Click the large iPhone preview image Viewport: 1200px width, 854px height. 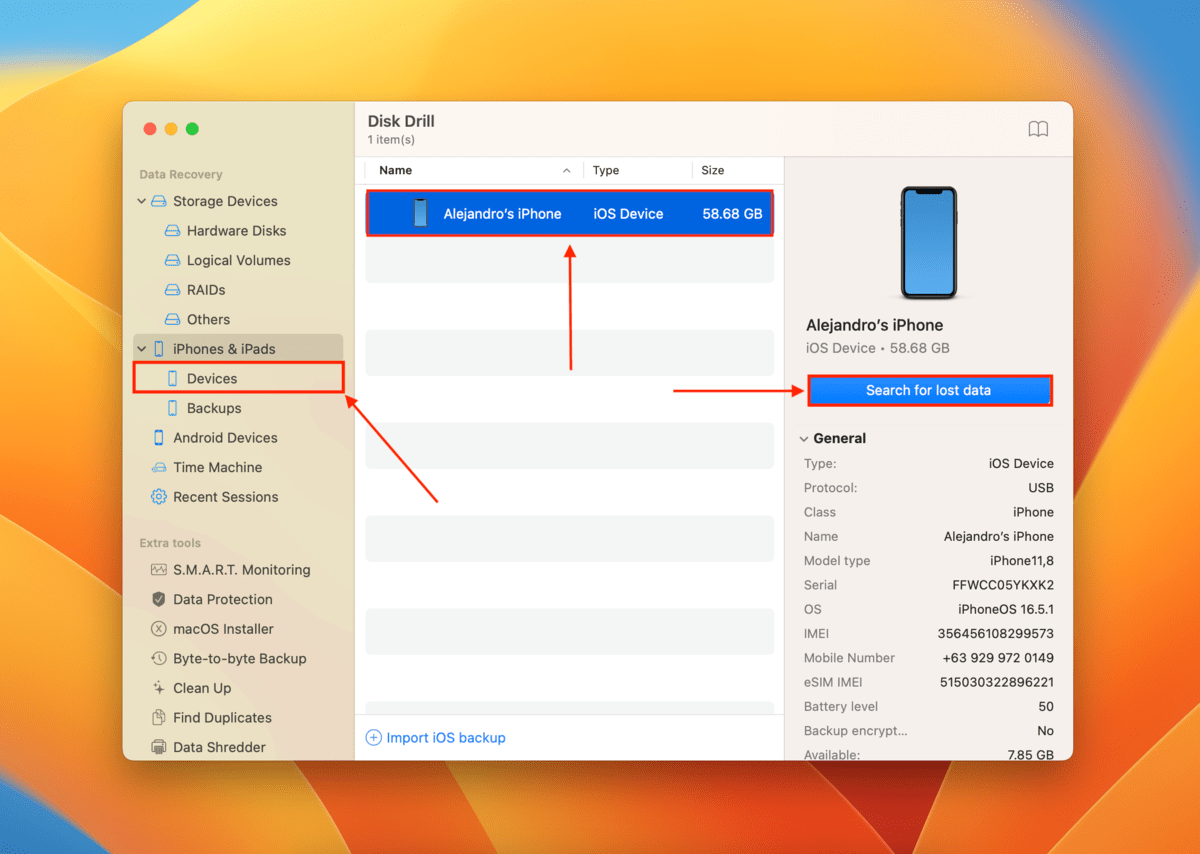pos(928,243)
